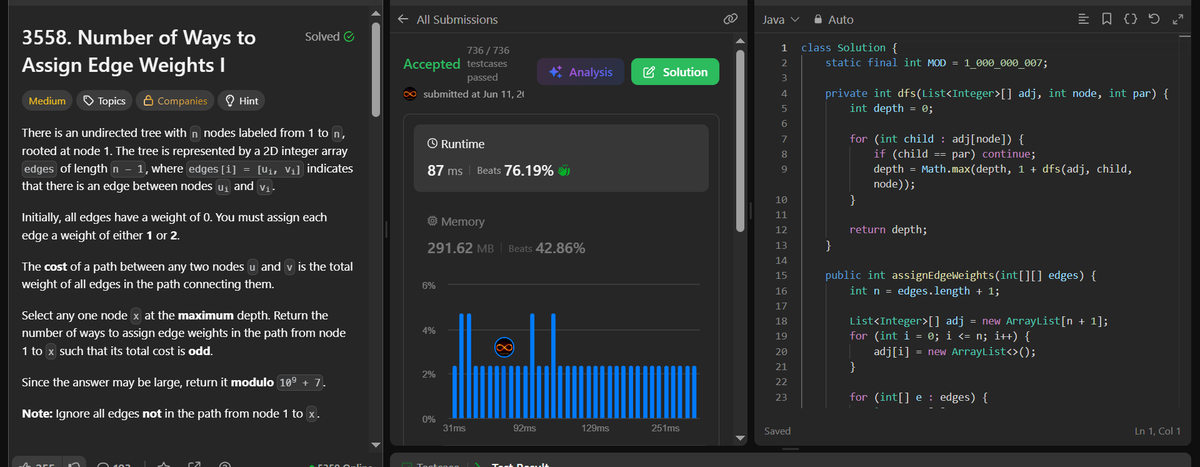The width and height of the screenshot is (1200, 467).
Task: Open the Java language dropdown
Action: (x=782, y=19)
